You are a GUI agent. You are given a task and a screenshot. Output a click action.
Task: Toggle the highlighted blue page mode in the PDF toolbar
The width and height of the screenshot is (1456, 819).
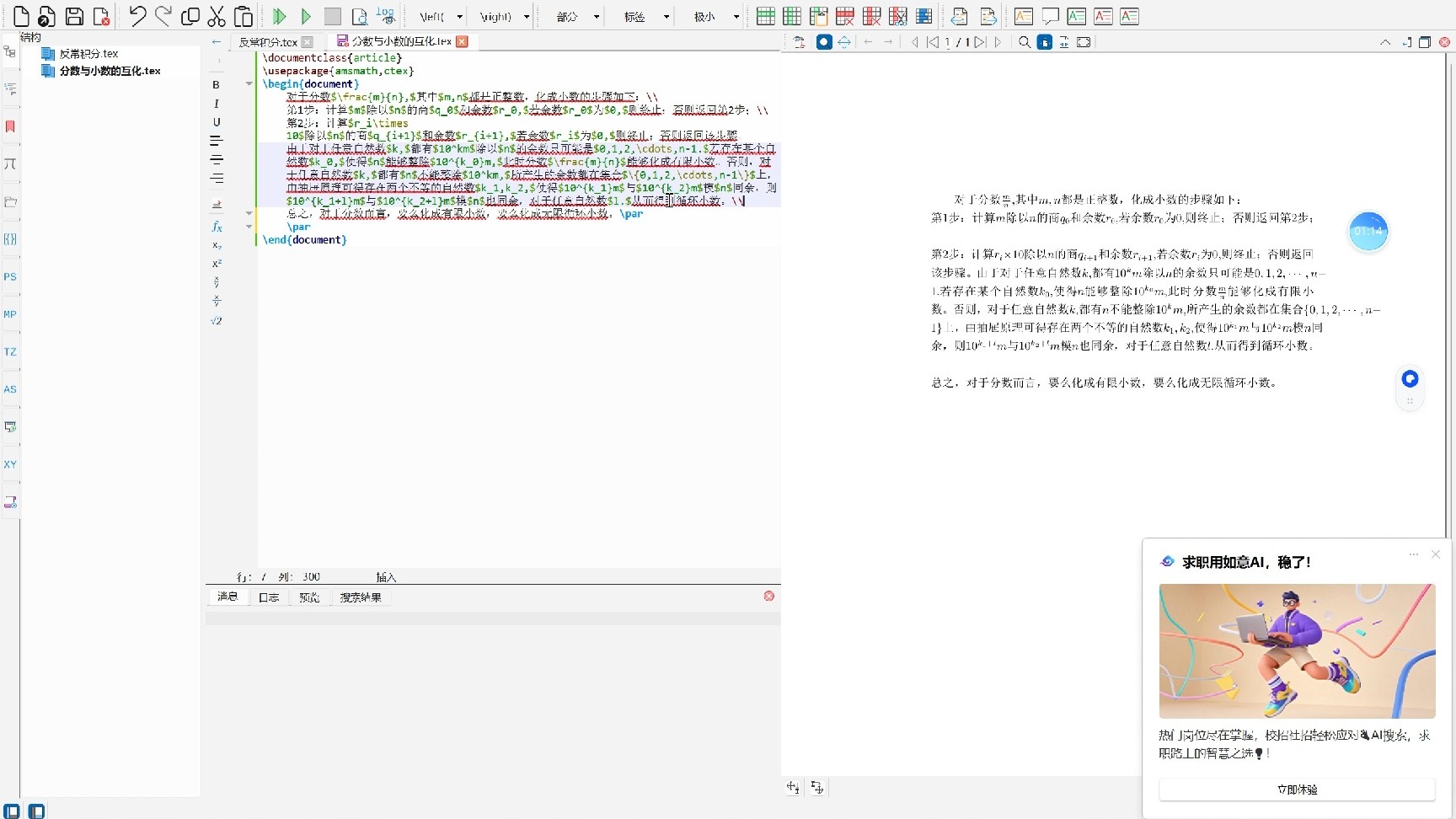click(1045, 42)
